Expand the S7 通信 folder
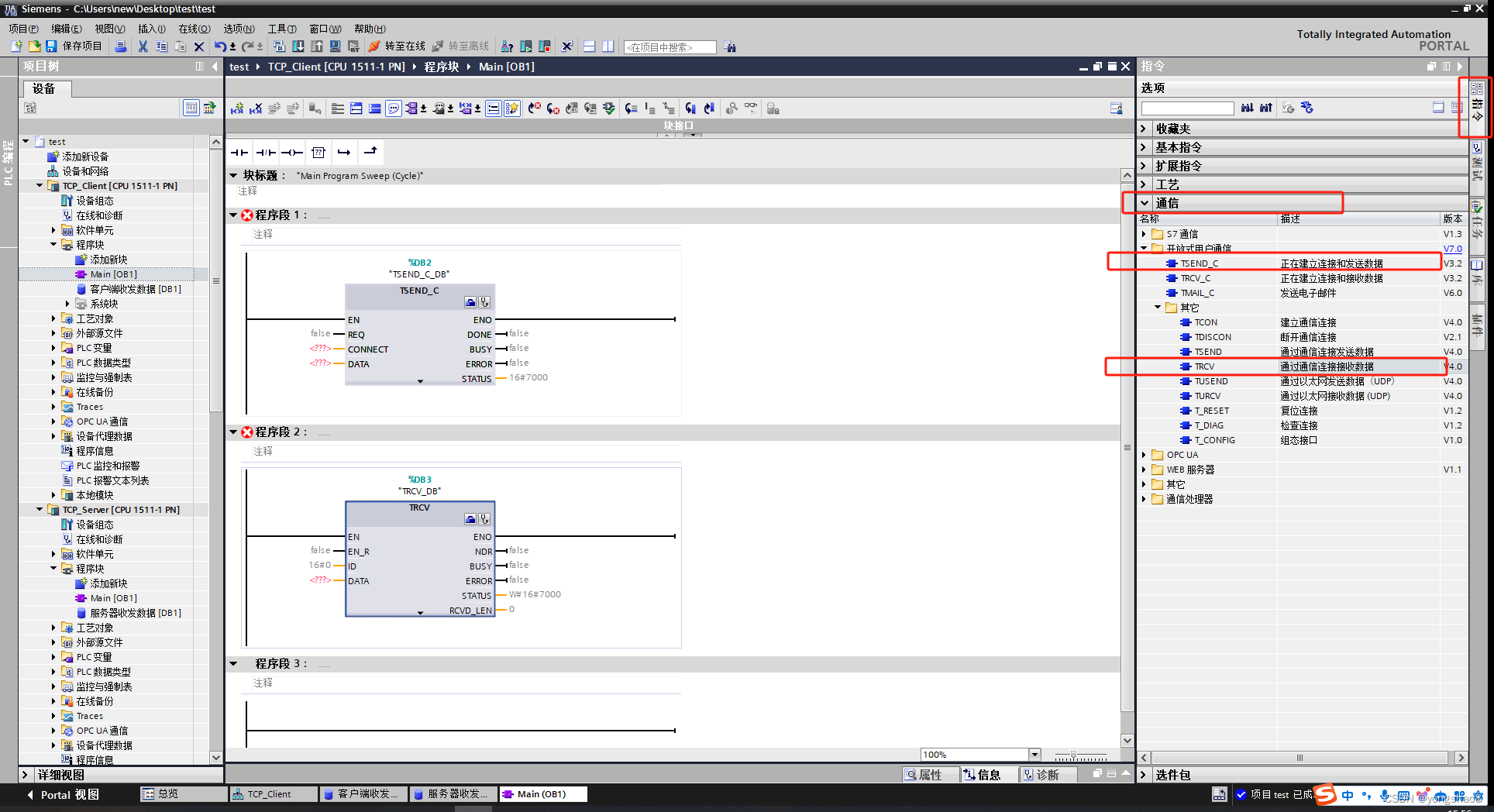1494x812 pixels. click(x=1144, y=233)
